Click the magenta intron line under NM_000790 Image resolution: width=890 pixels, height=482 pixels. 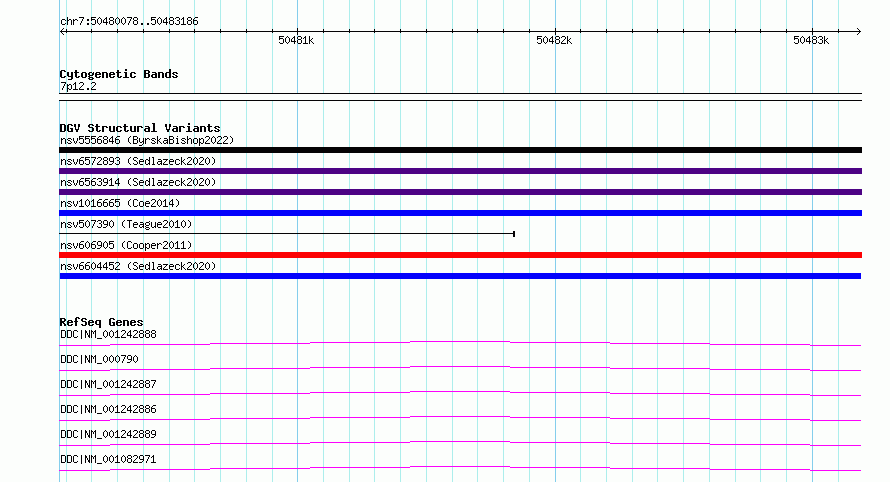(x=460, y=367)
